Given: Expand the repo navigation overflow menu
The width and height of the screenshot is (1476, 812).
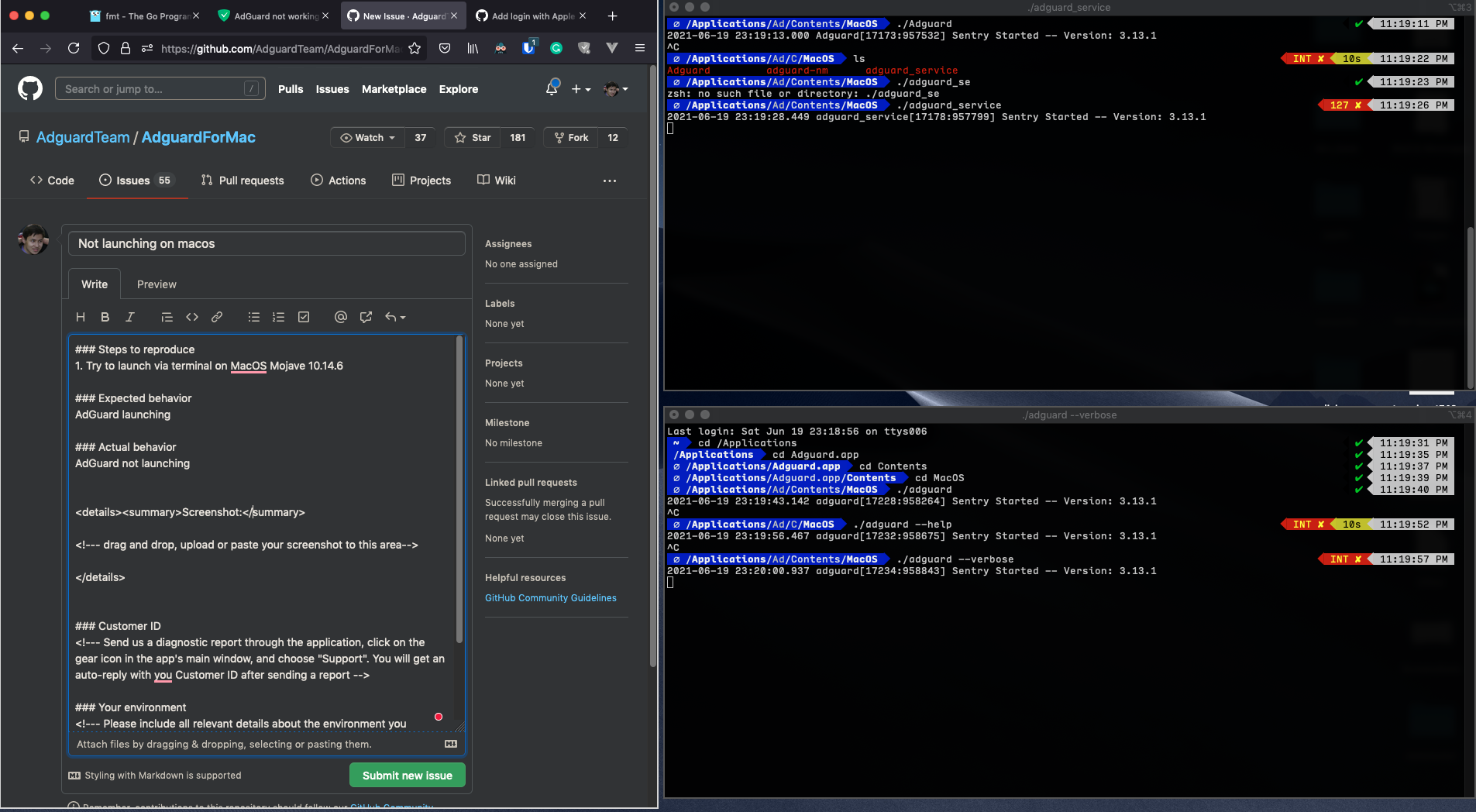Looking at the screenshot, I should pos(609,181).
